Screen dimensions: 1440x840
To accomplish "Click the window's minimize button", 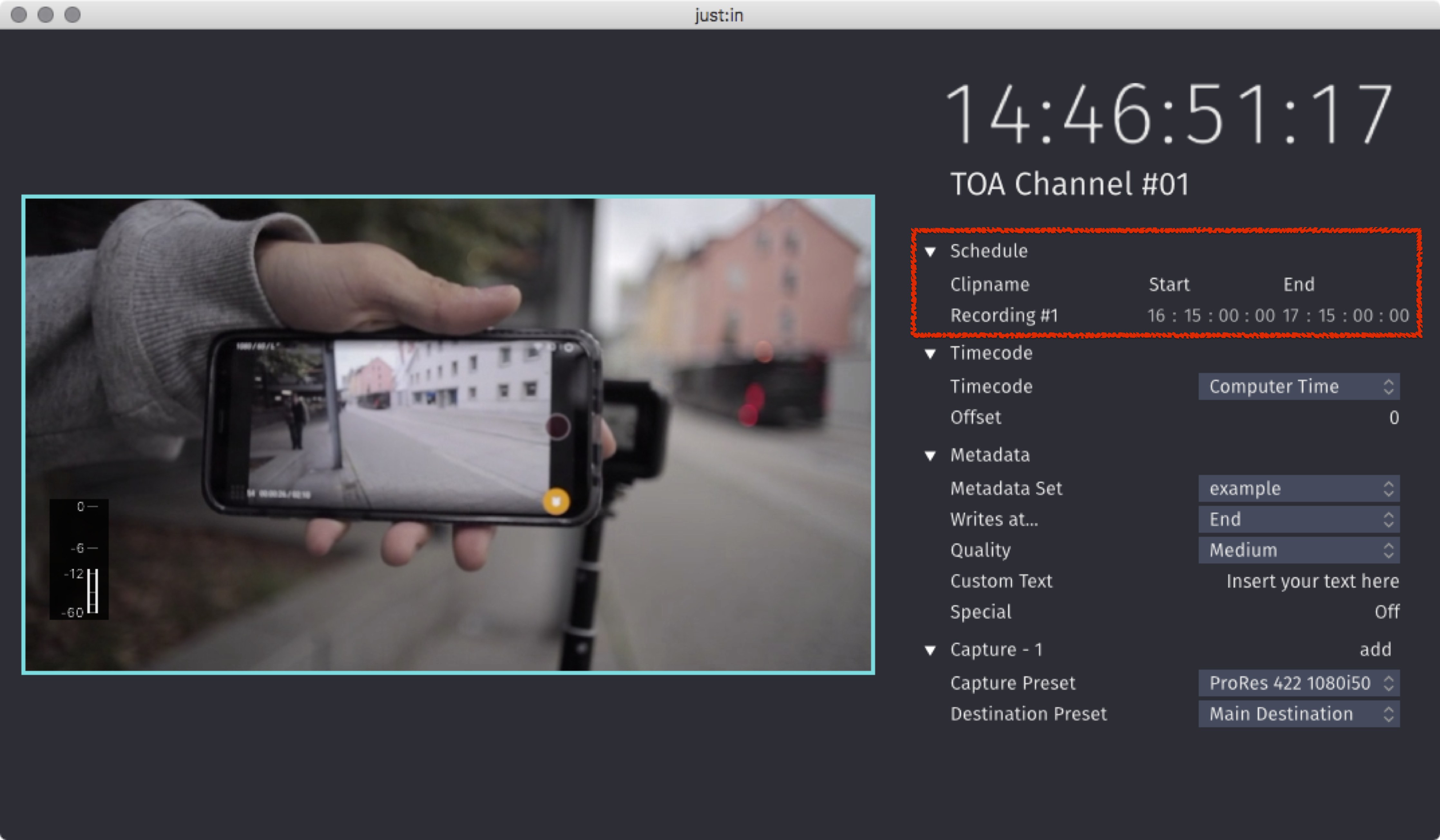I will coord(46,14).
